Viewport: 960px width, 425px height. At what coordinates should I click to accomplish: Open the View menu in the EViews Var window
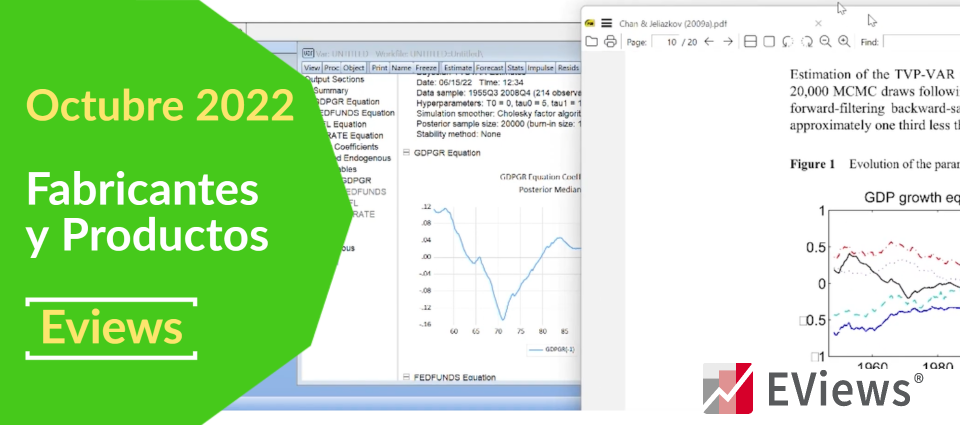point(312,68)
